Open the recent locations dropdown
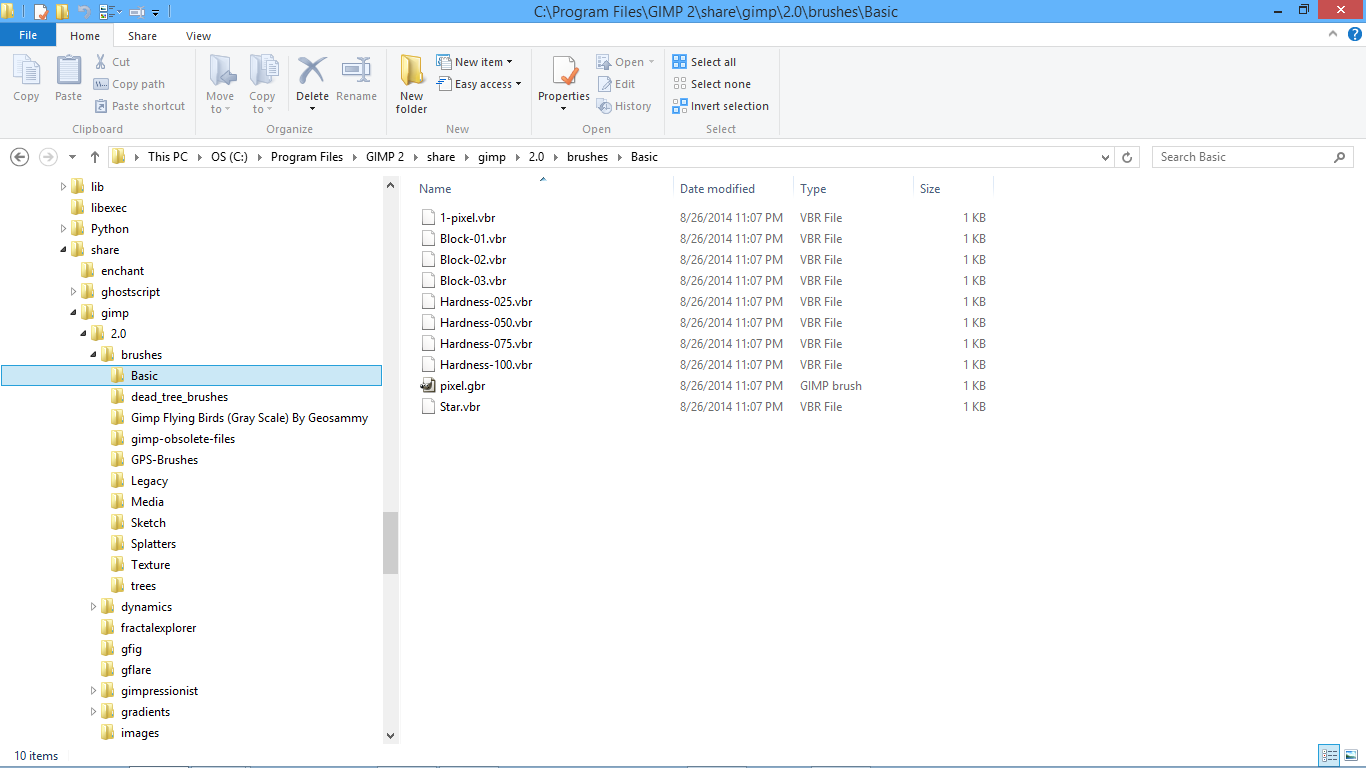 pyautogui.click(x=72, y=157)
